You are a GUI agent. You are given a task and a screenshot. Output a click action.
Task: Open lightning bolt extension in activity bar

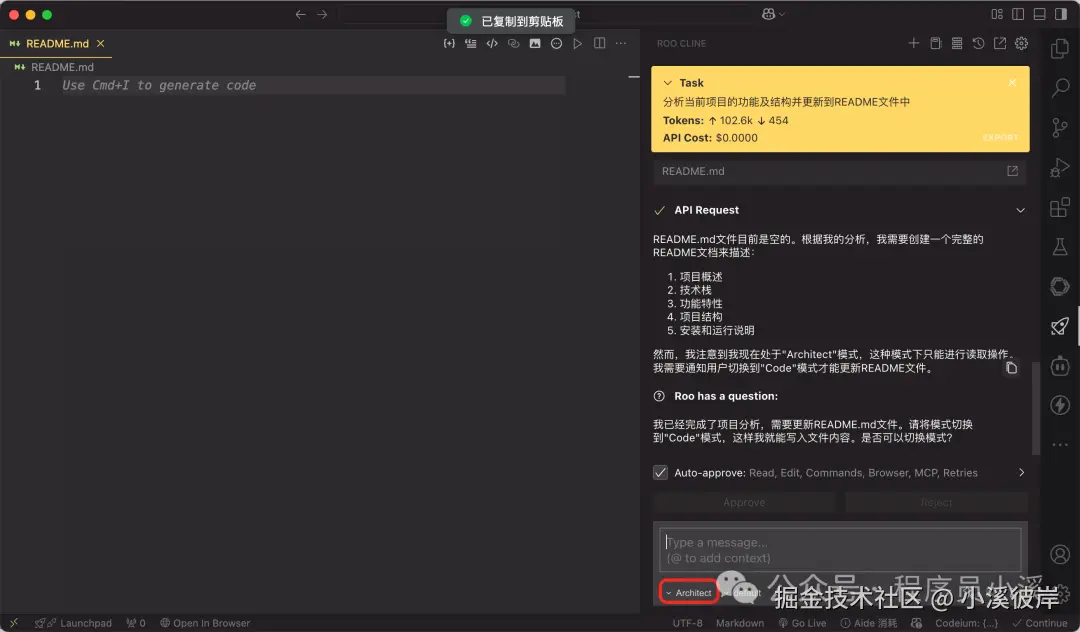point(1060,405)
